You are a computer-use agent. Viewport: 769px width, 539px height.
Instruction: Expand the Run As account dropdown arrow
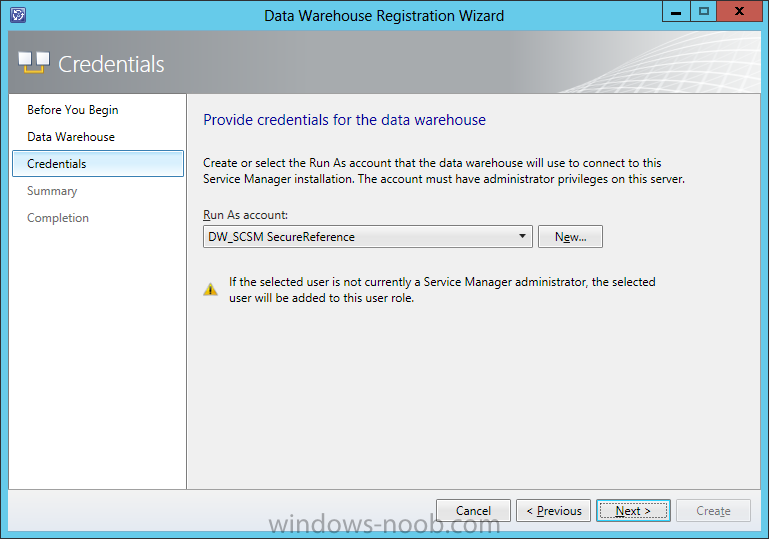coord(522,236)
